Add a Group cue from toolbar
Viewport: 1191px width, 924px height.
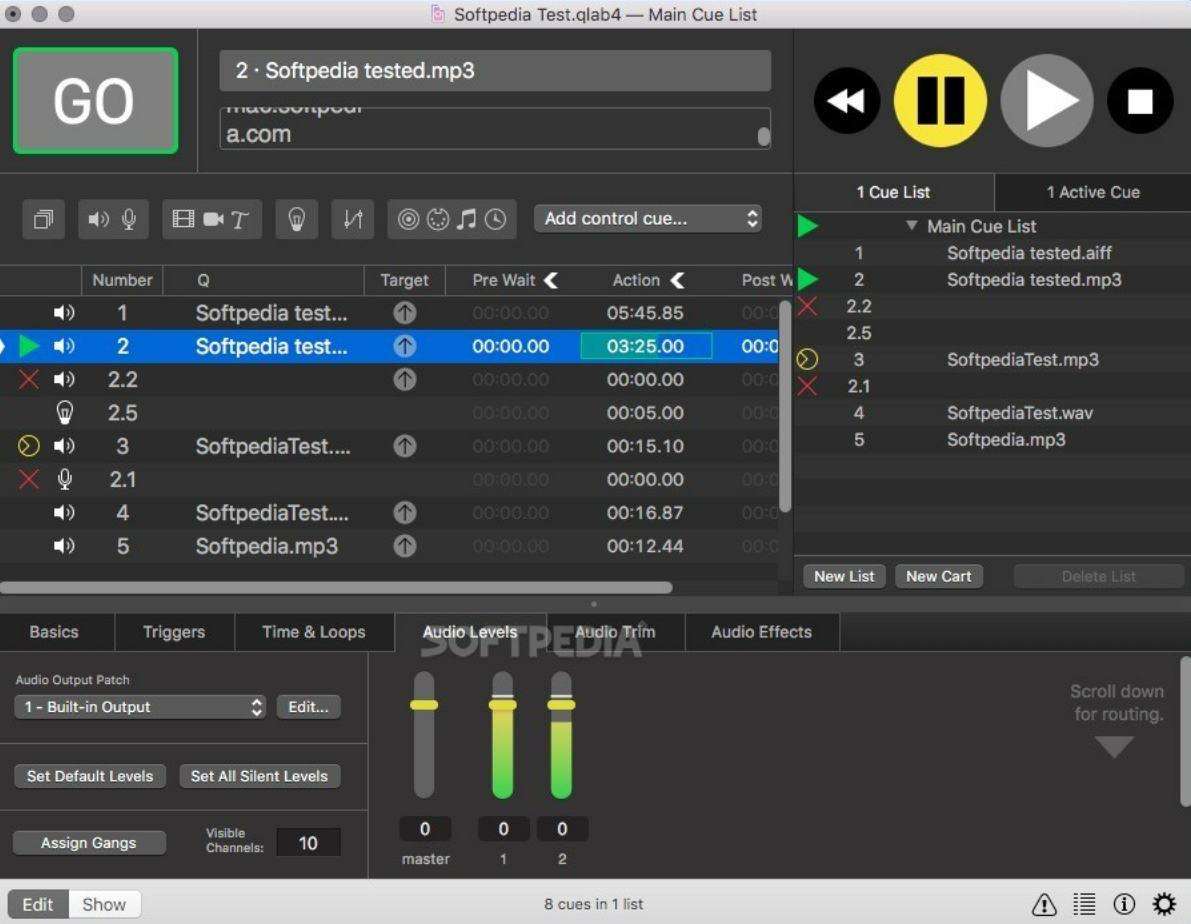(x=43, y=220)
